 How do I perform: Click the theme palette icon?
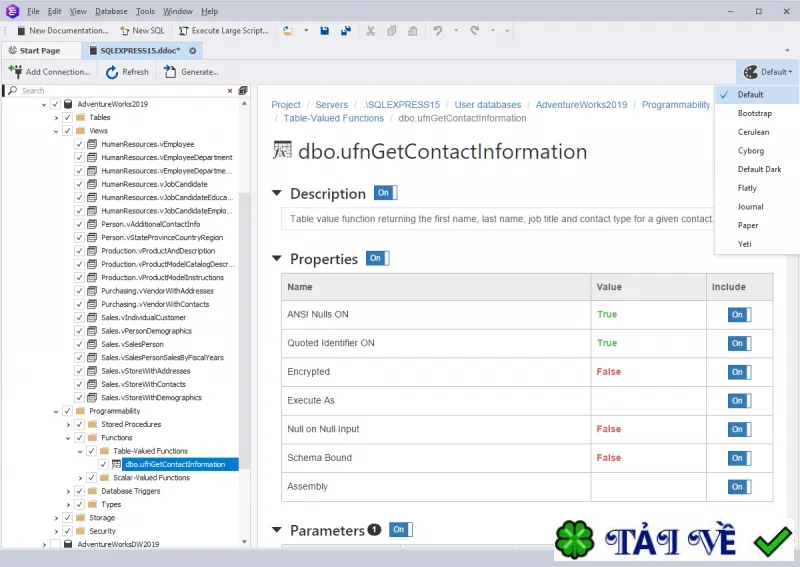coord(751,72)
